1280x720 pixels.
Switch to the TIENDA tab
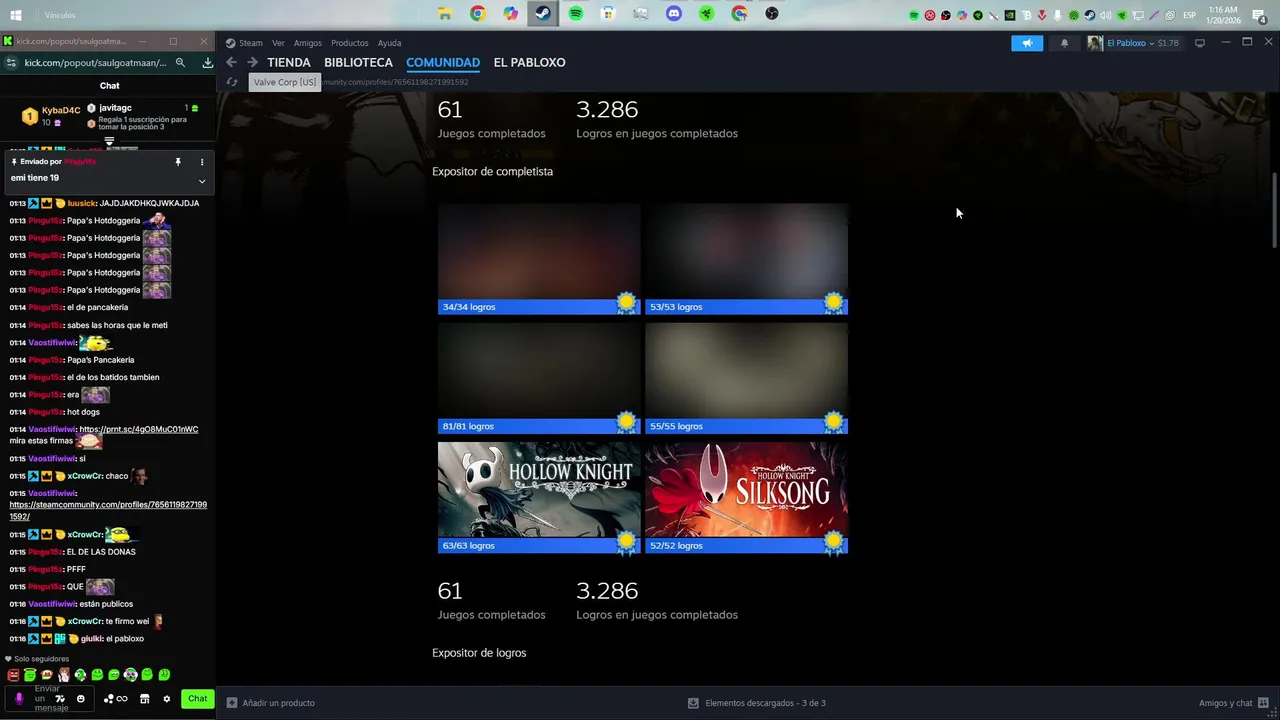pos(289,62)
